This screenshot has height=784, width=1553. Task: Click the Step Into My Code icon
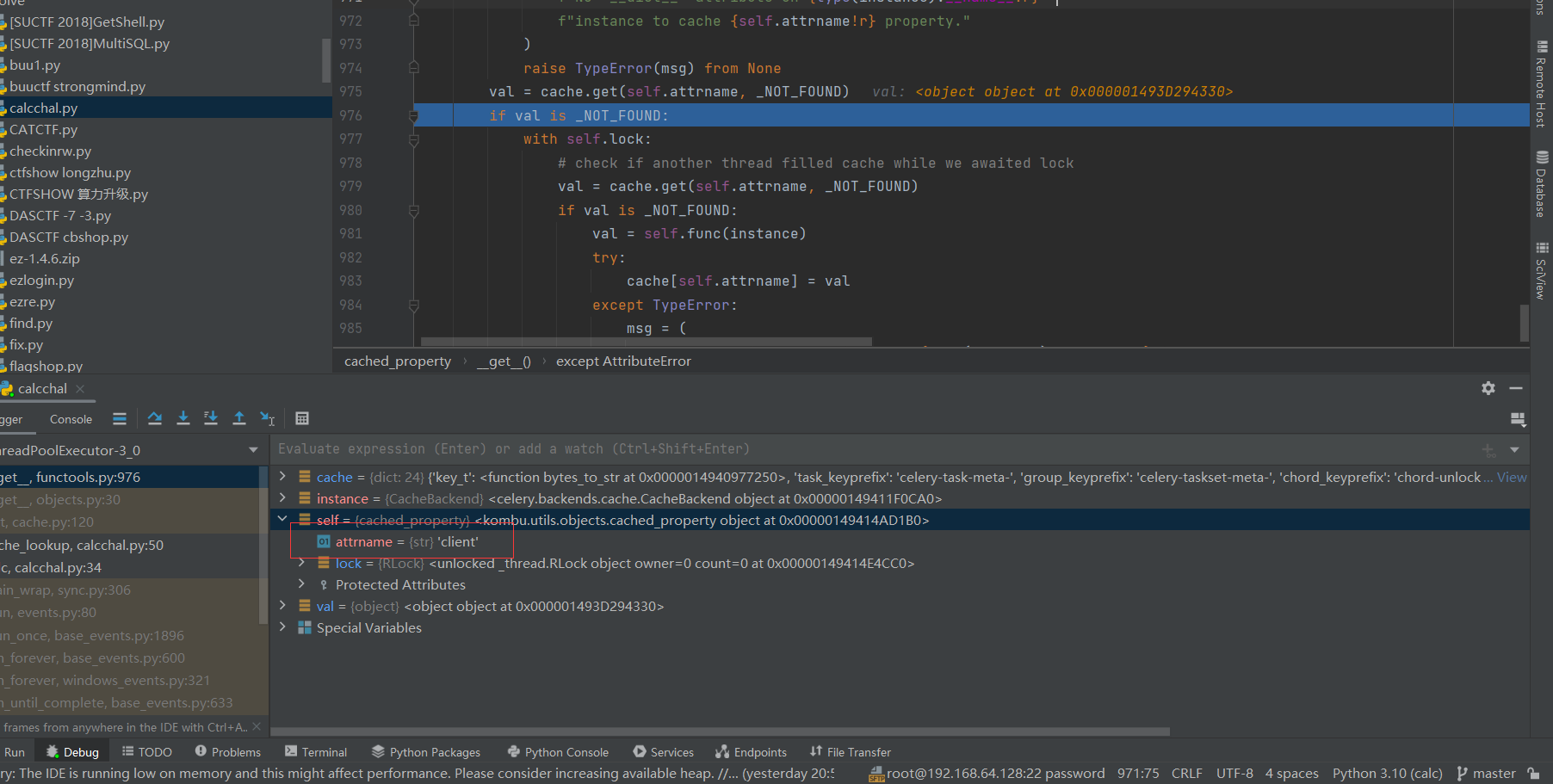point(211,418)
